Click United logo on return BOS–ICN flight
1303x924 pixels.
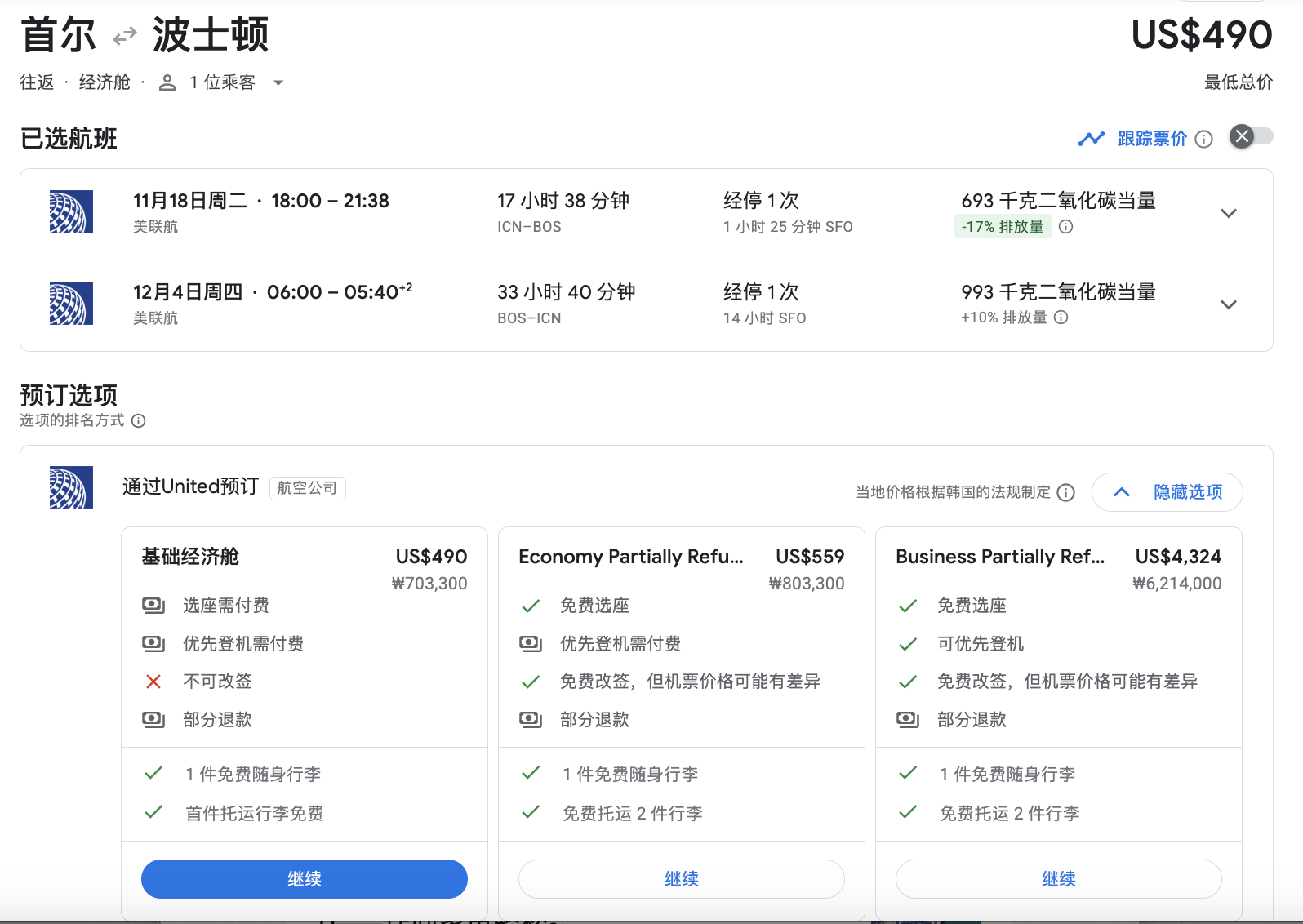[71, 304]
